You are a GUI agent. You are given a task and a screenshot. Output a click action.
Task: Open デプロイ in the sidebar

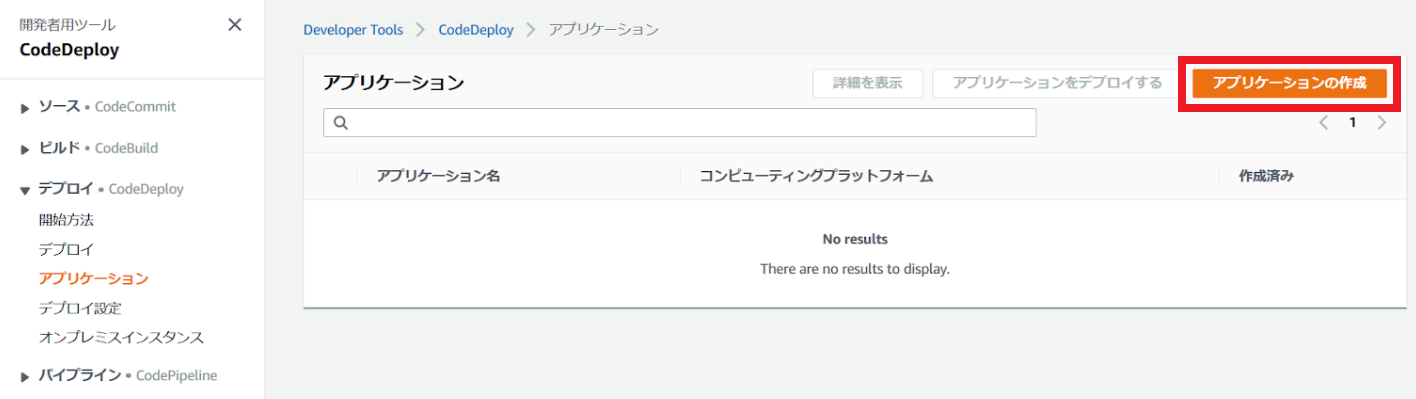pyautogui.click(x=66, y=249)
